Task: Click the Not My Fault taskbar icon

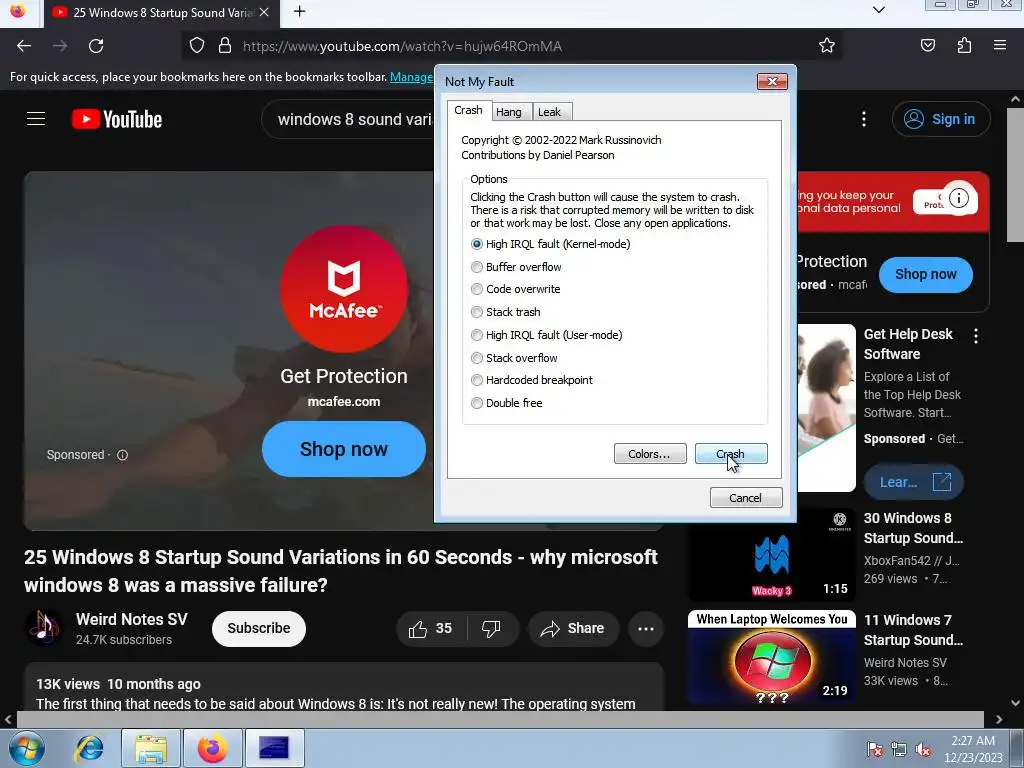Action: click(x=274, y=749)
